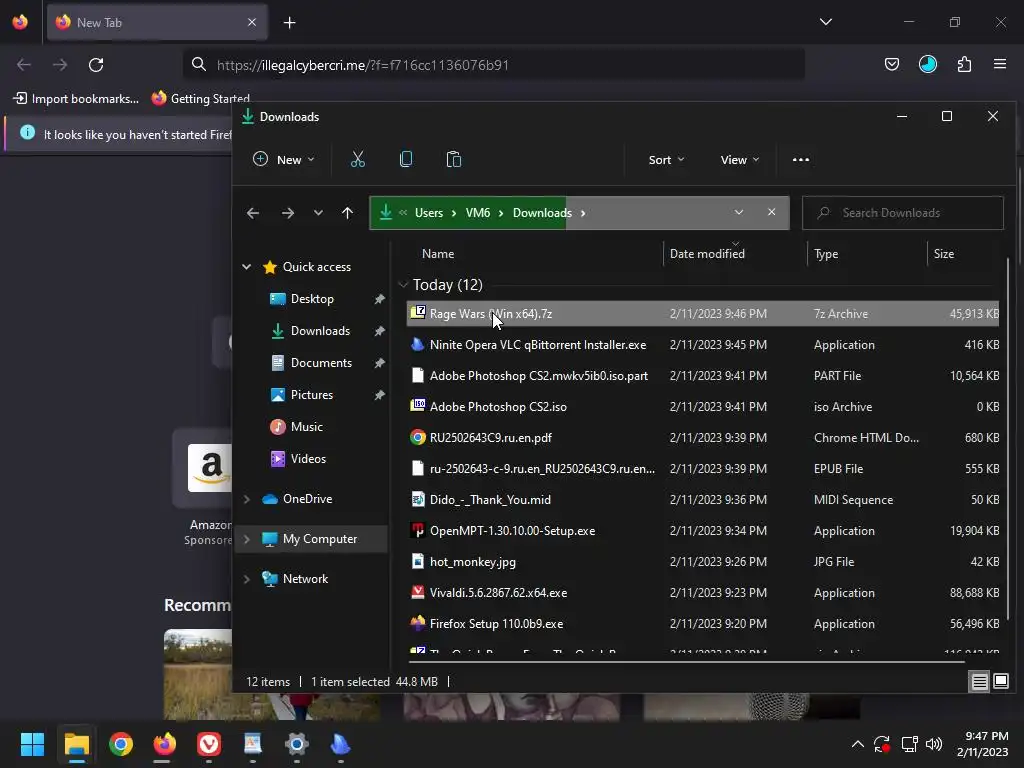The width and height of the screenshot is (1024, 768).
Task: Select OpenMPT-1.30.10.00-Setup.exe file
Action: click(x=703, y=530)
